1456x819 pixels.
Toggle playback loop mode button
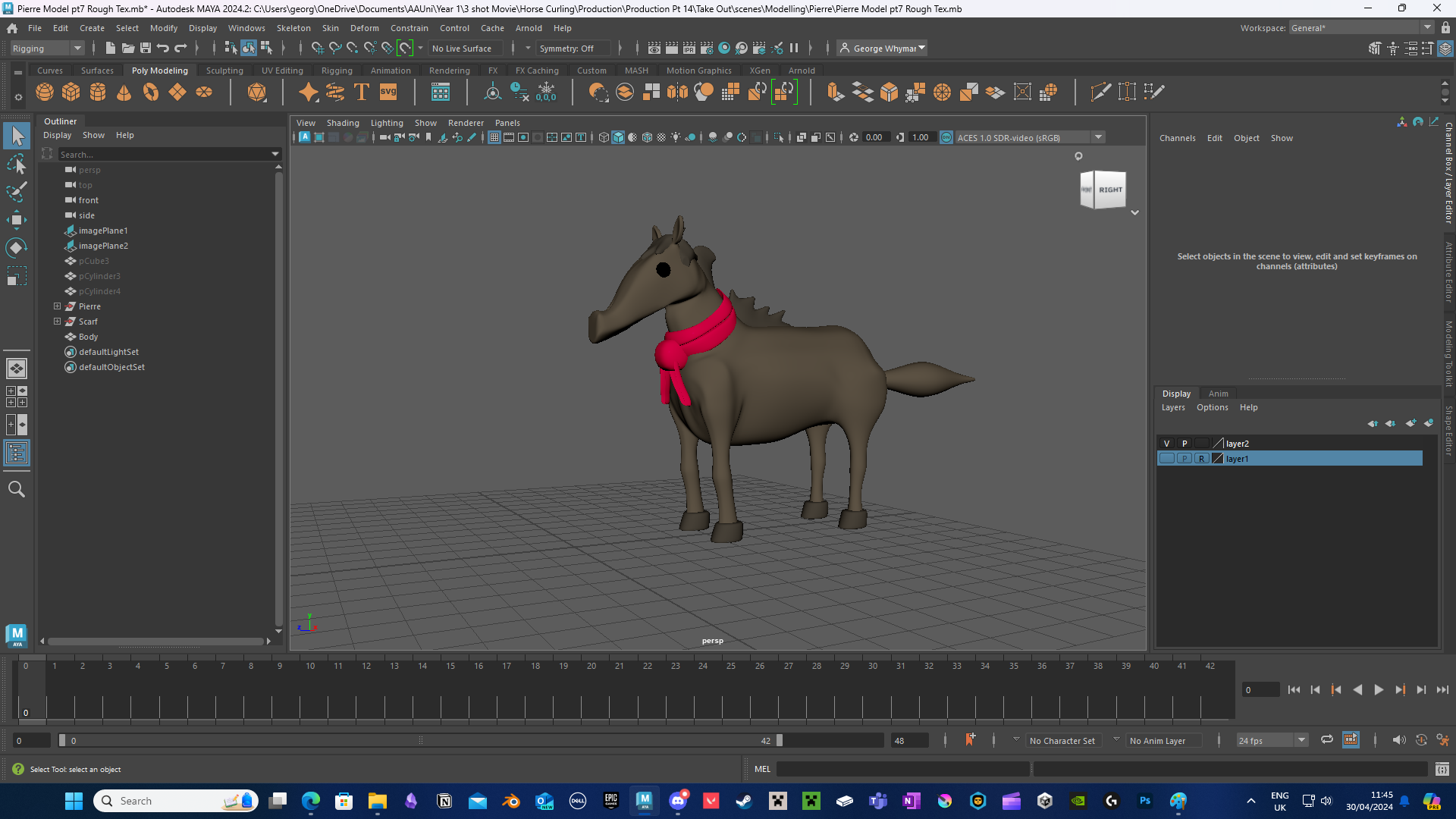[1326, 740]
